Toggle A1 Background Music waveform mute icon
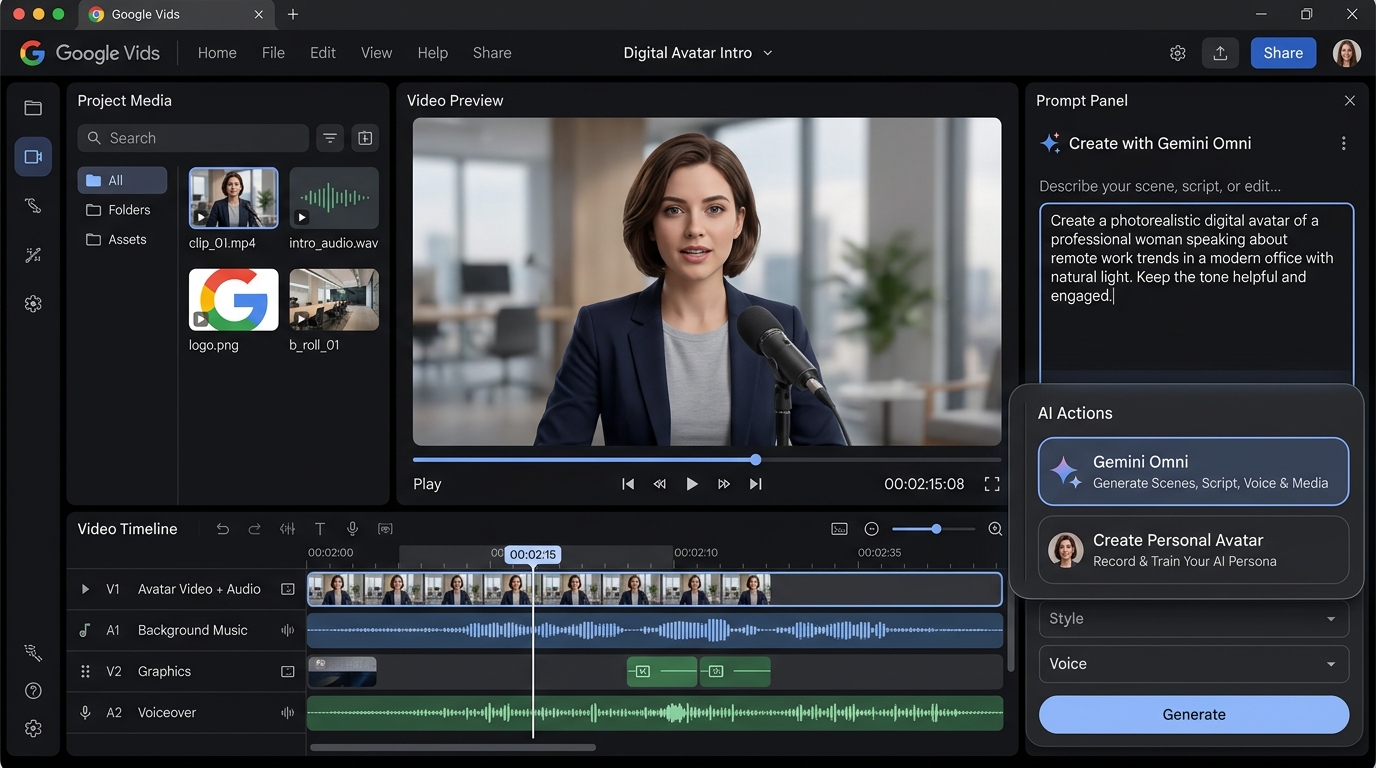Viewport: 1376px width, 768px height. pos(288,630)
